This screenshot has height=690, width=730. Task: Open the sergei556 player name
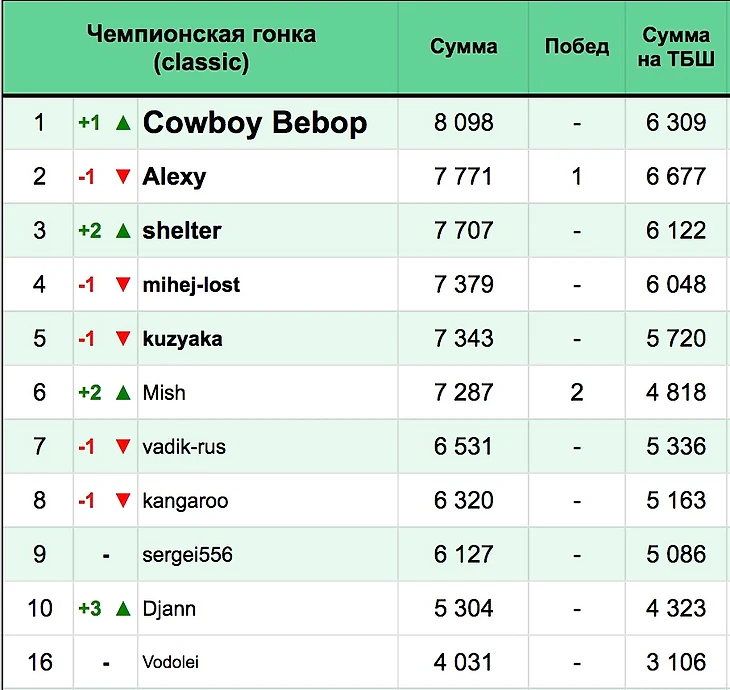187,555
